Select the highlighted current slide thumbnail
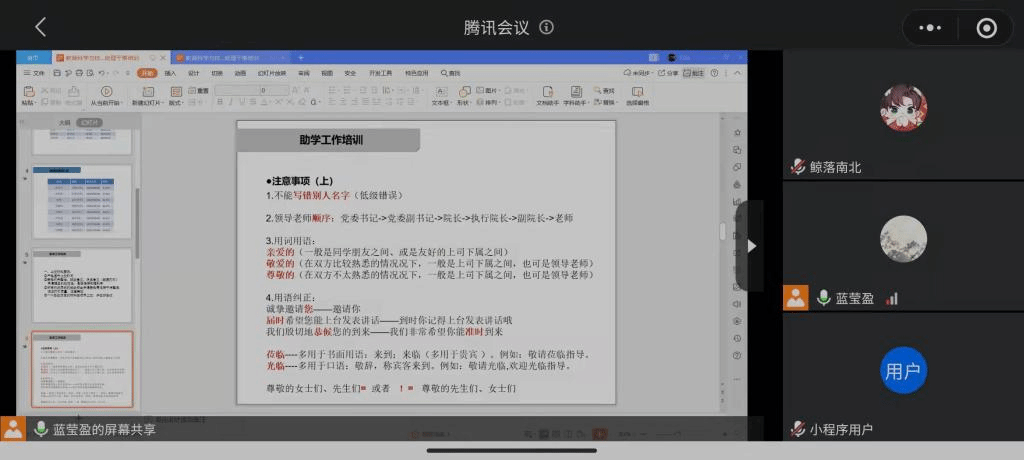Image resolution: width=1024 pixels, height=460 pixels. click(x=81, y=368)
